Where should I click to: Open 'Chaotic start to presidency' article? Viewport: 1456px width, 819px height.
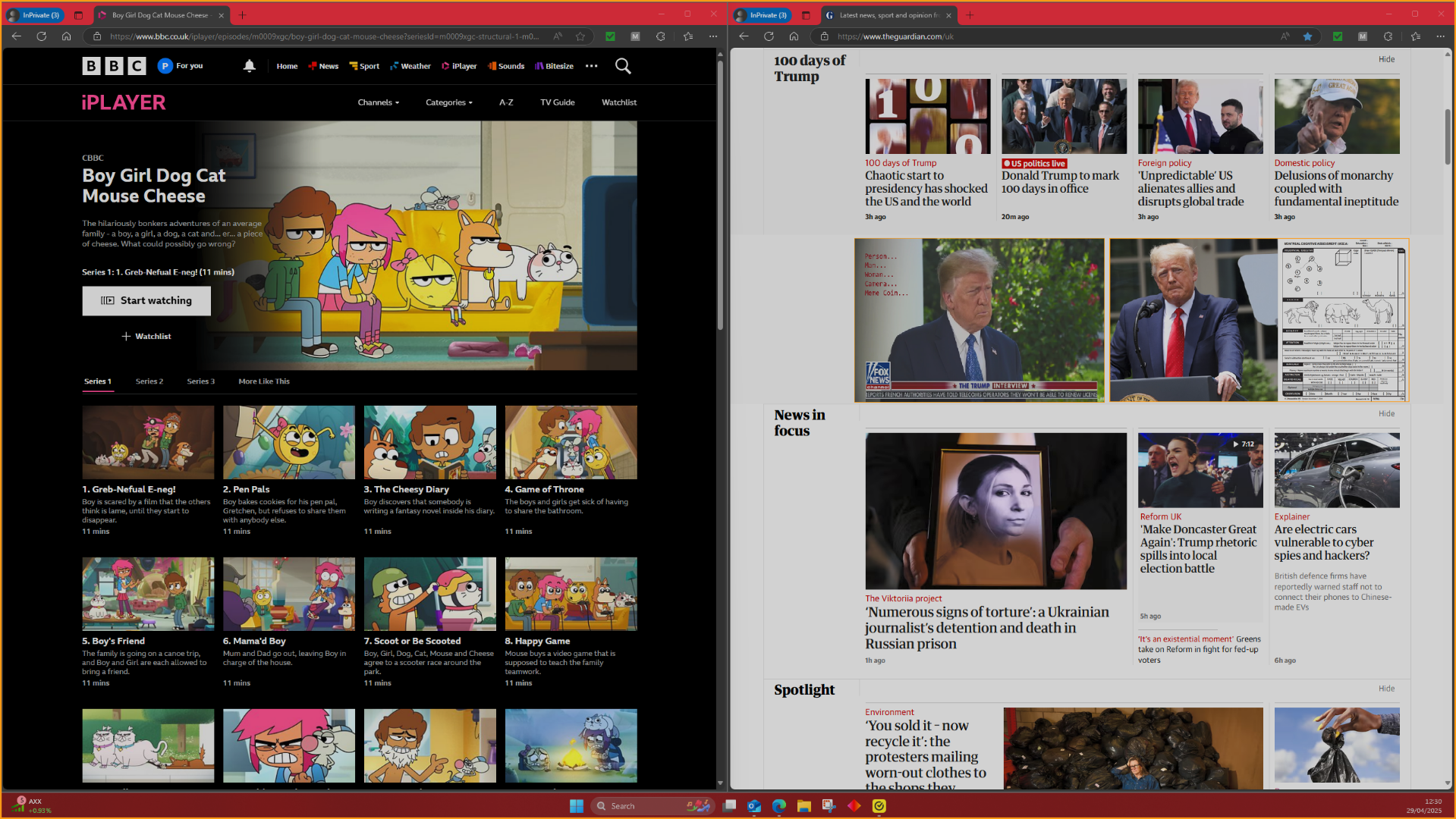pos(926,189)
